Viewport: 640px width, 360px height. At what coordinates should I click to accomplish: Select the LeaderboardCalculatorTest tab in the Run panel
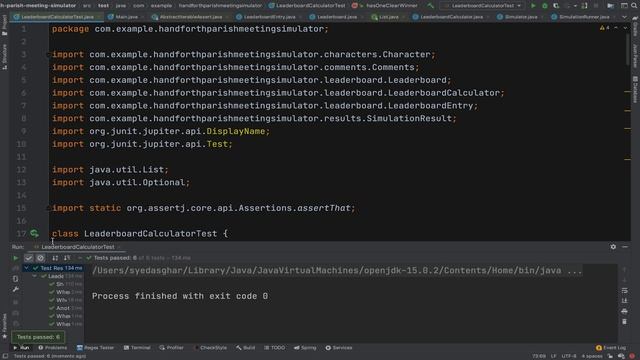pos(76,247)
